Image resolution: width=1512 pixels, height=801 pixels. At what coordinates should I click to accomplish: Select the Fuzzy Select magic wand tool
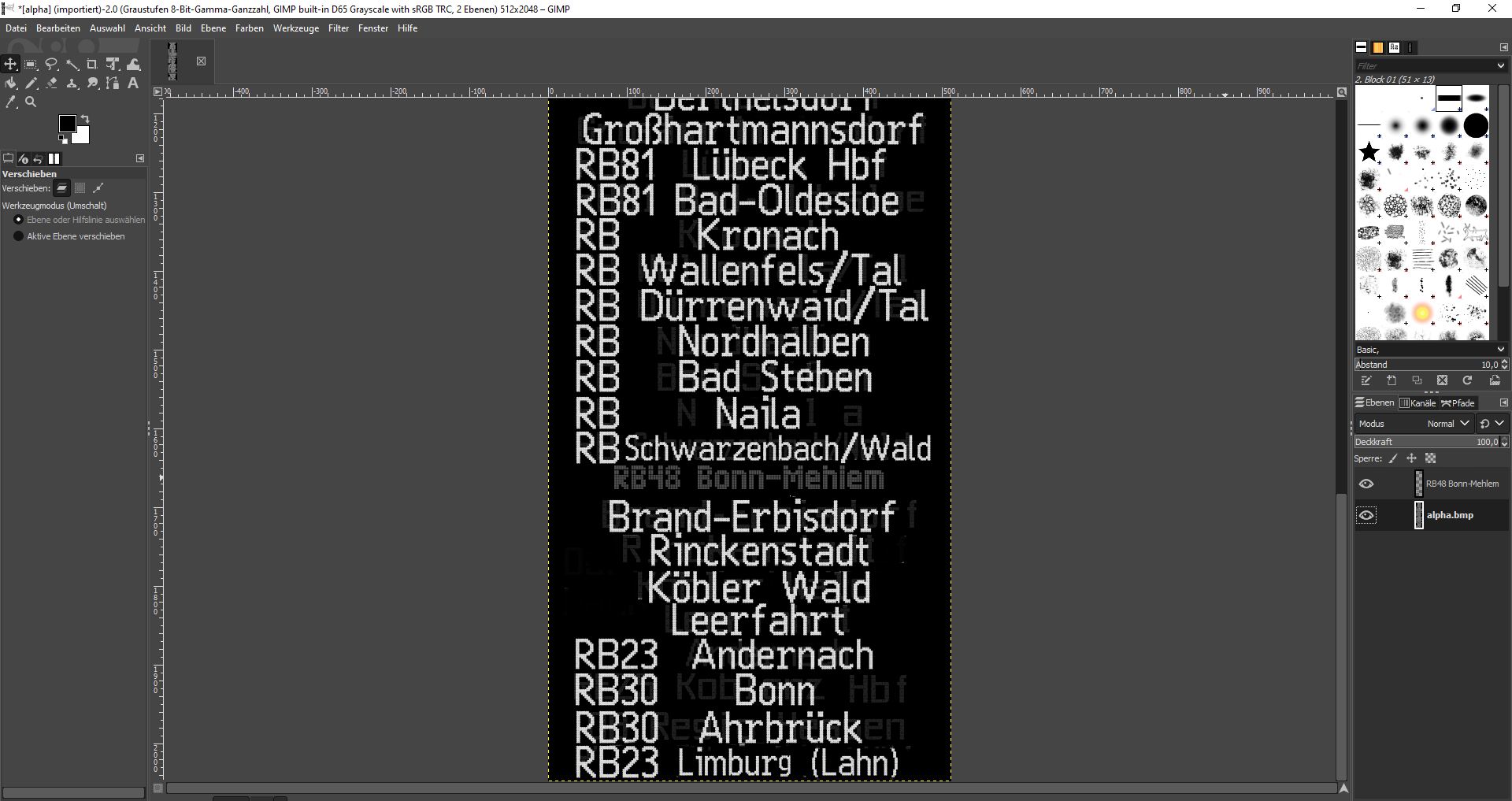click(72, 65)
